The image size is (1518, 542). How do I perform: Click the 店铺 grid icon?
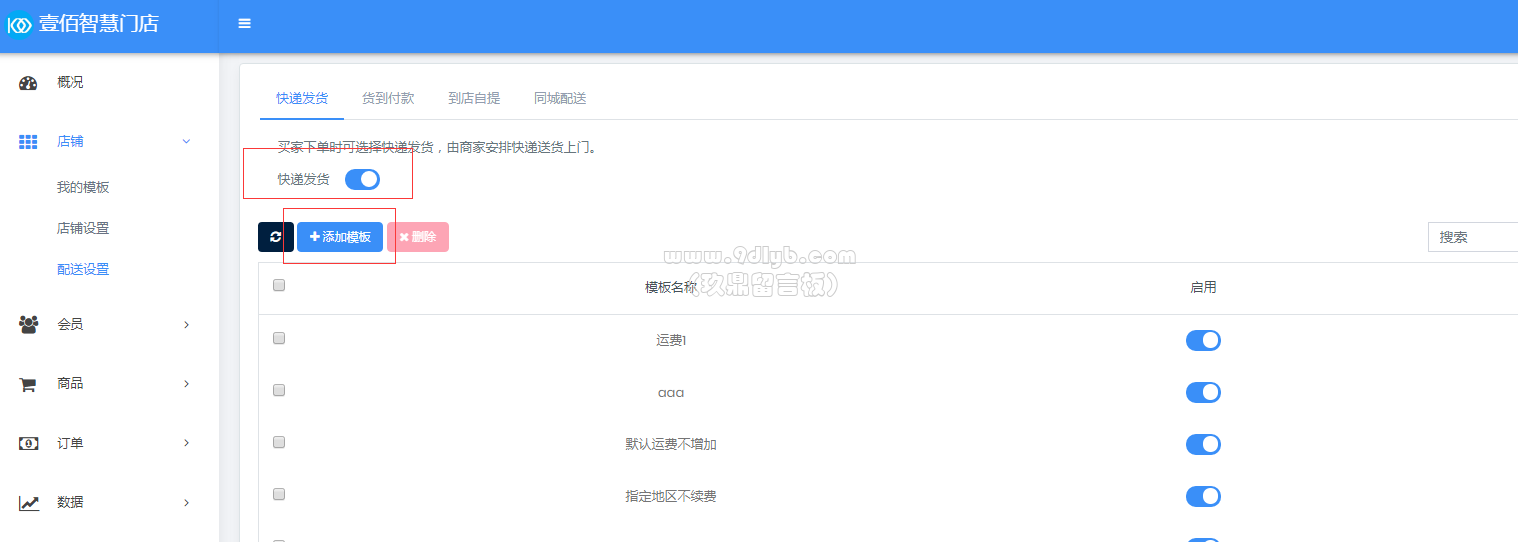click(29, 142)
